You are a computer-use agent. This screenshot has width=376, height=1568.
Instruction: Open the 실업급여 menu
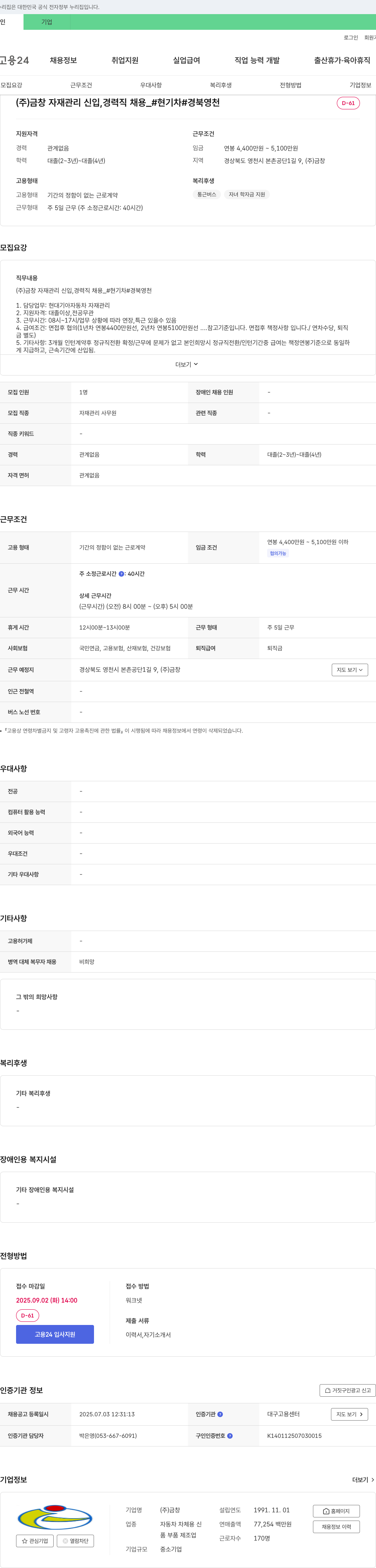(186, 60)
